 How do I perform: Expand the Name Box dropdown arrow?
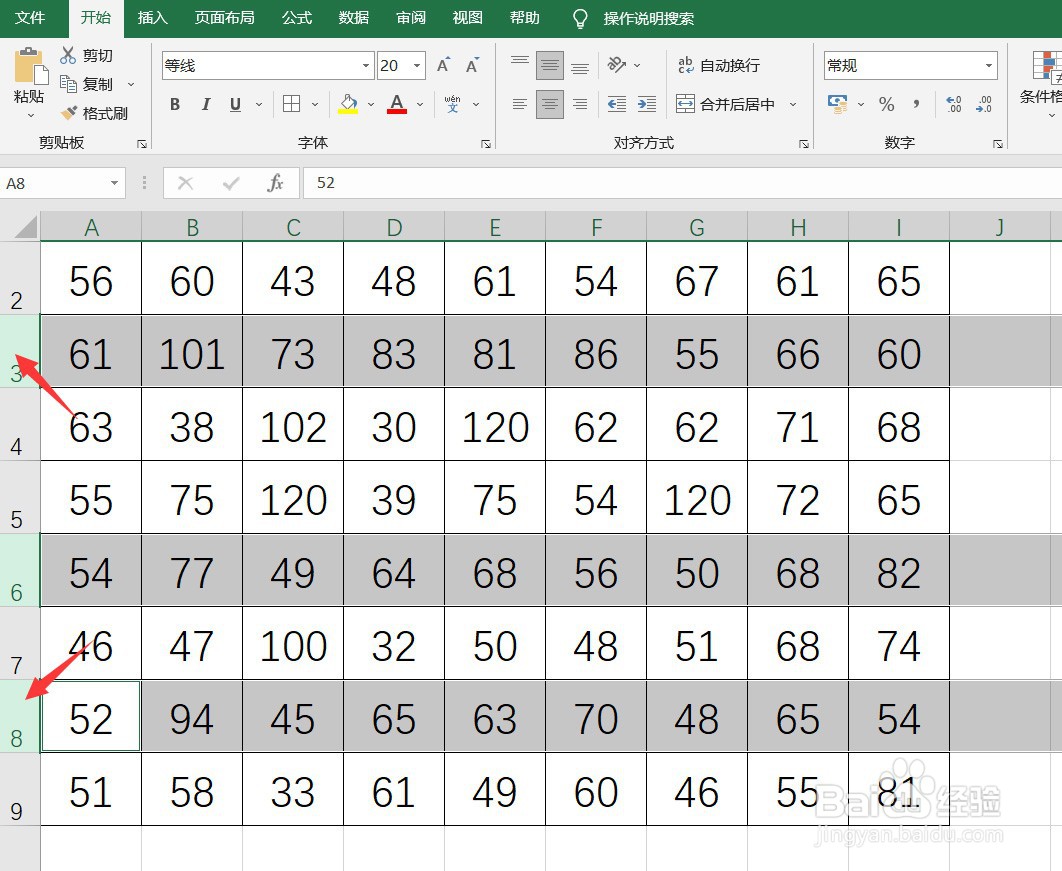pos(114,183)
